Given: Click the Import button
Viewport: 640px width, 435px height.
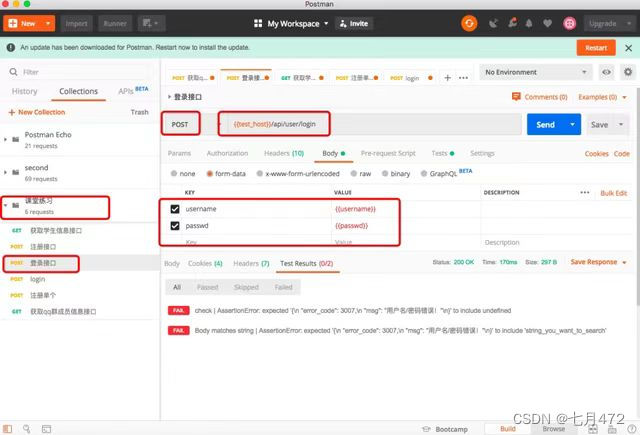Looking at the screenshot, I should click(76, 23).
